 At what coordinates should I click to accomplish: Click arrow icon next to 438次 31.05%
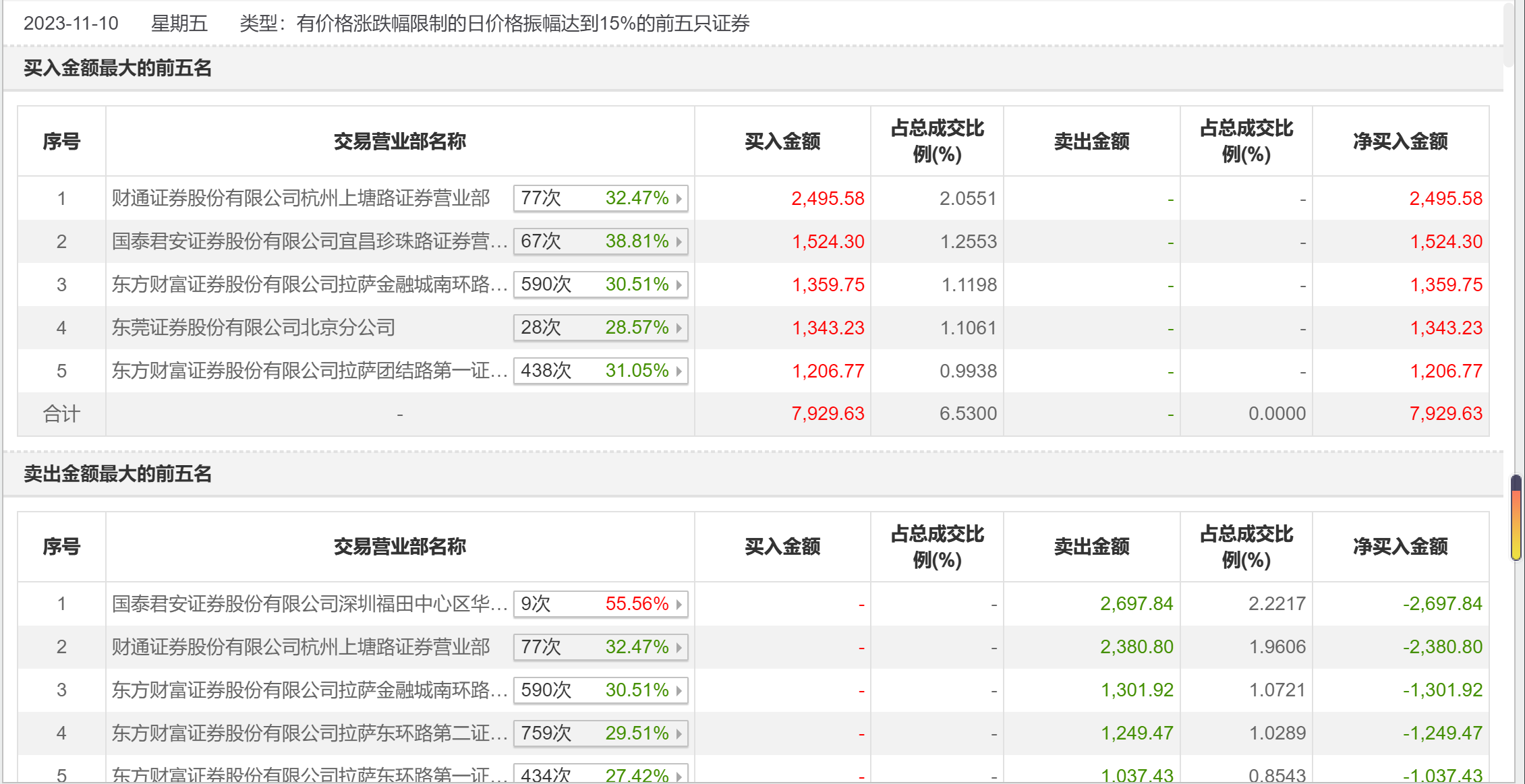coord(679,371)
